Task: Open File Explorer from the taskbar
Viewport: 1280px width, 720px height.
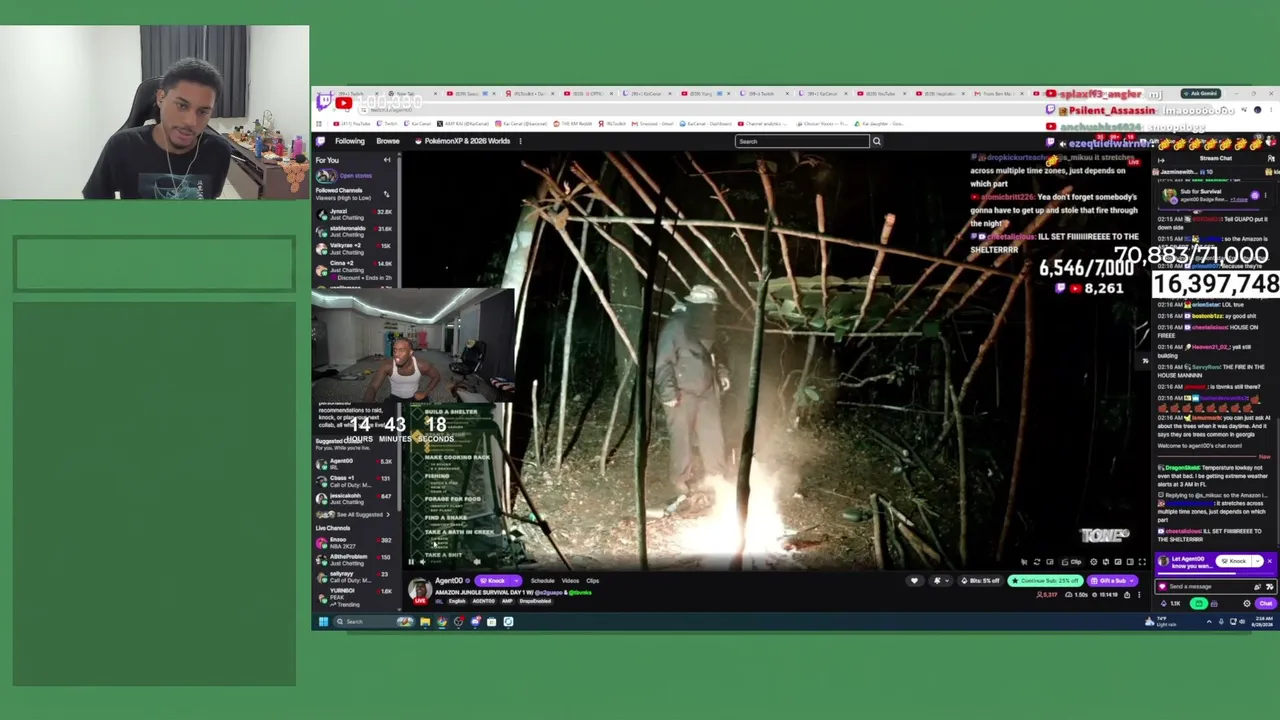Action: click(425, 622)
